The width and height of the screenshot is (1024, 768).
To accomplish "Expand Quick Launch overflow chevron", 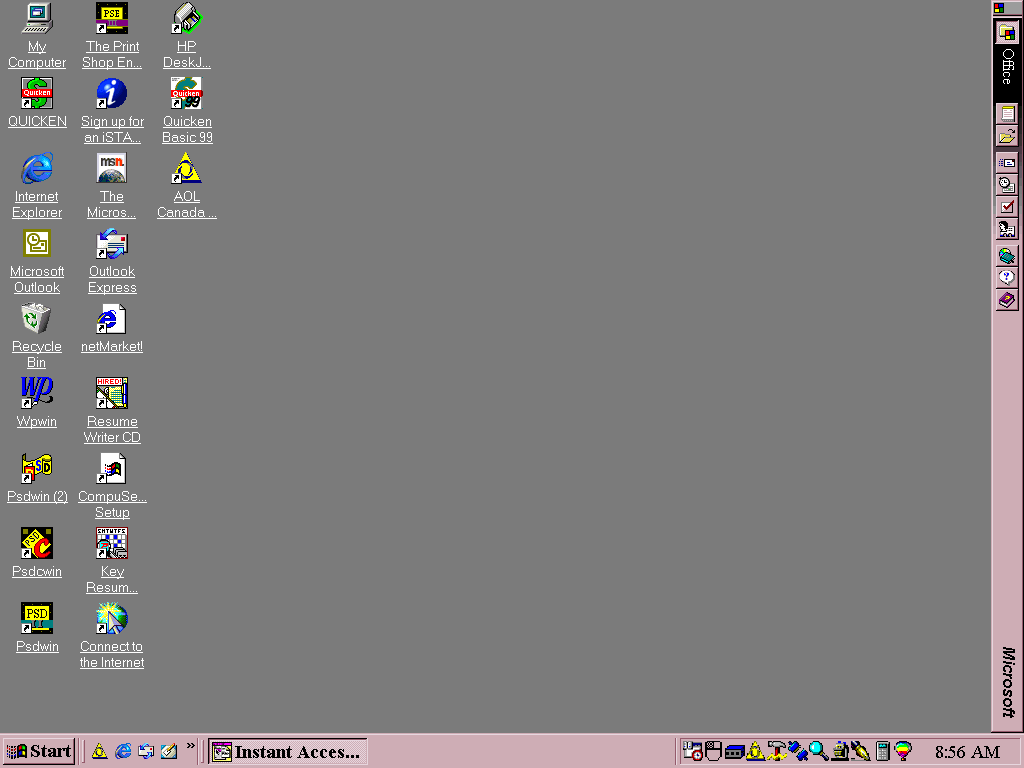I will [191, 746].
